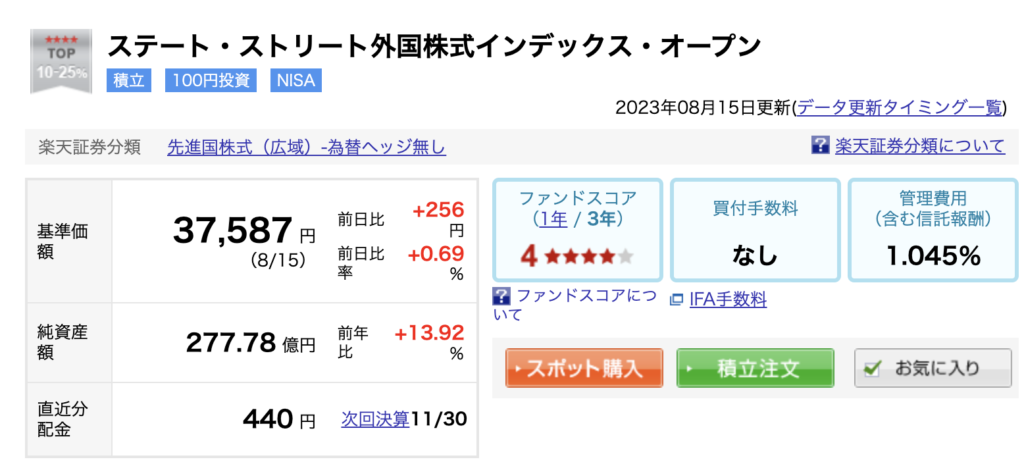This screenshot has height=470, width=1024.
Task: Open データ更新タイミング一覧 link
Action: click(x=899, y=107)
